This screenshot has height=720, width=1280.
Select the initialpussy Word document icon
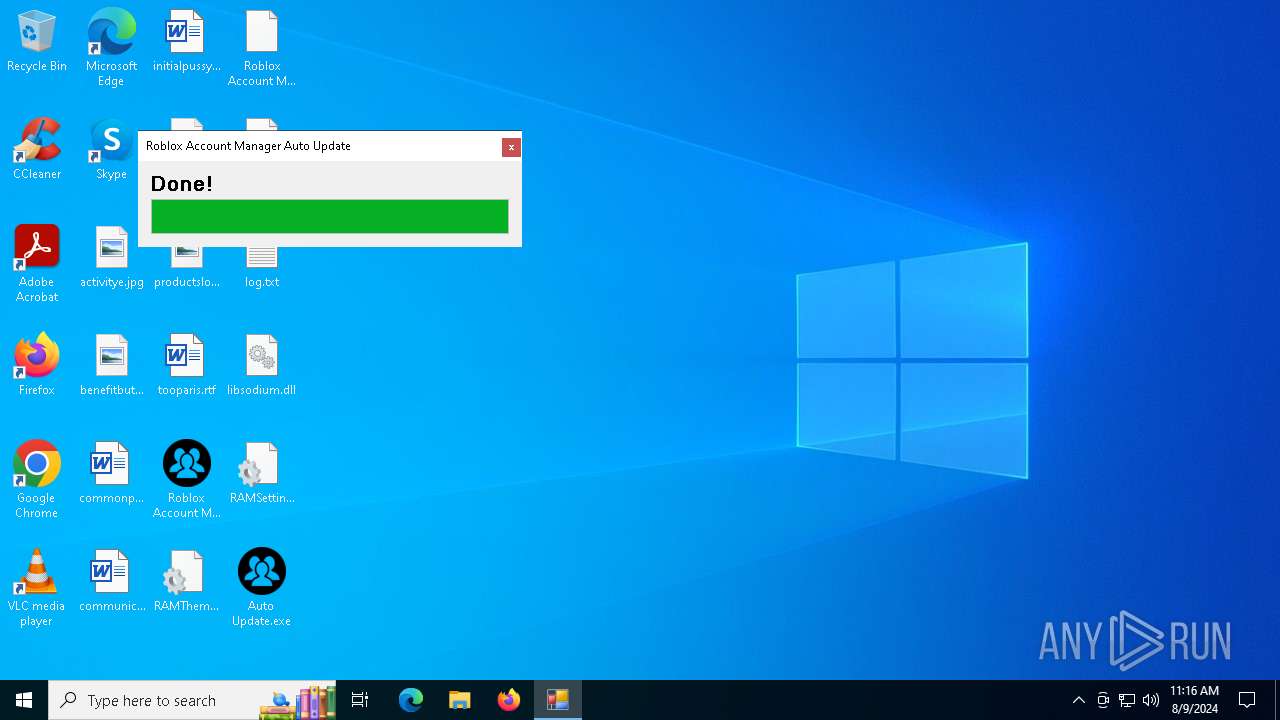(x=186, y=42)
